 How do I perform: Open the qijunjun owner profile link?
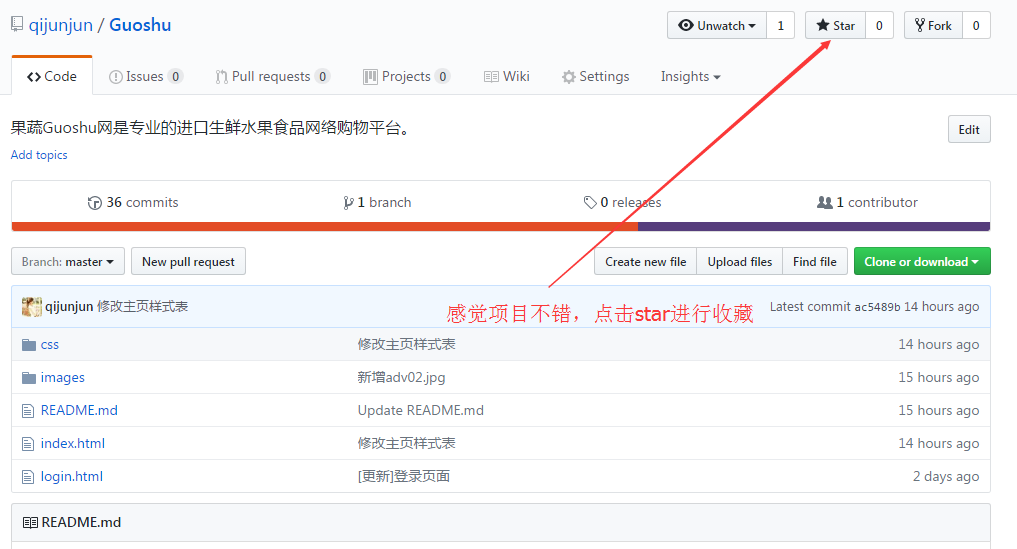click(x=60, y=25)
